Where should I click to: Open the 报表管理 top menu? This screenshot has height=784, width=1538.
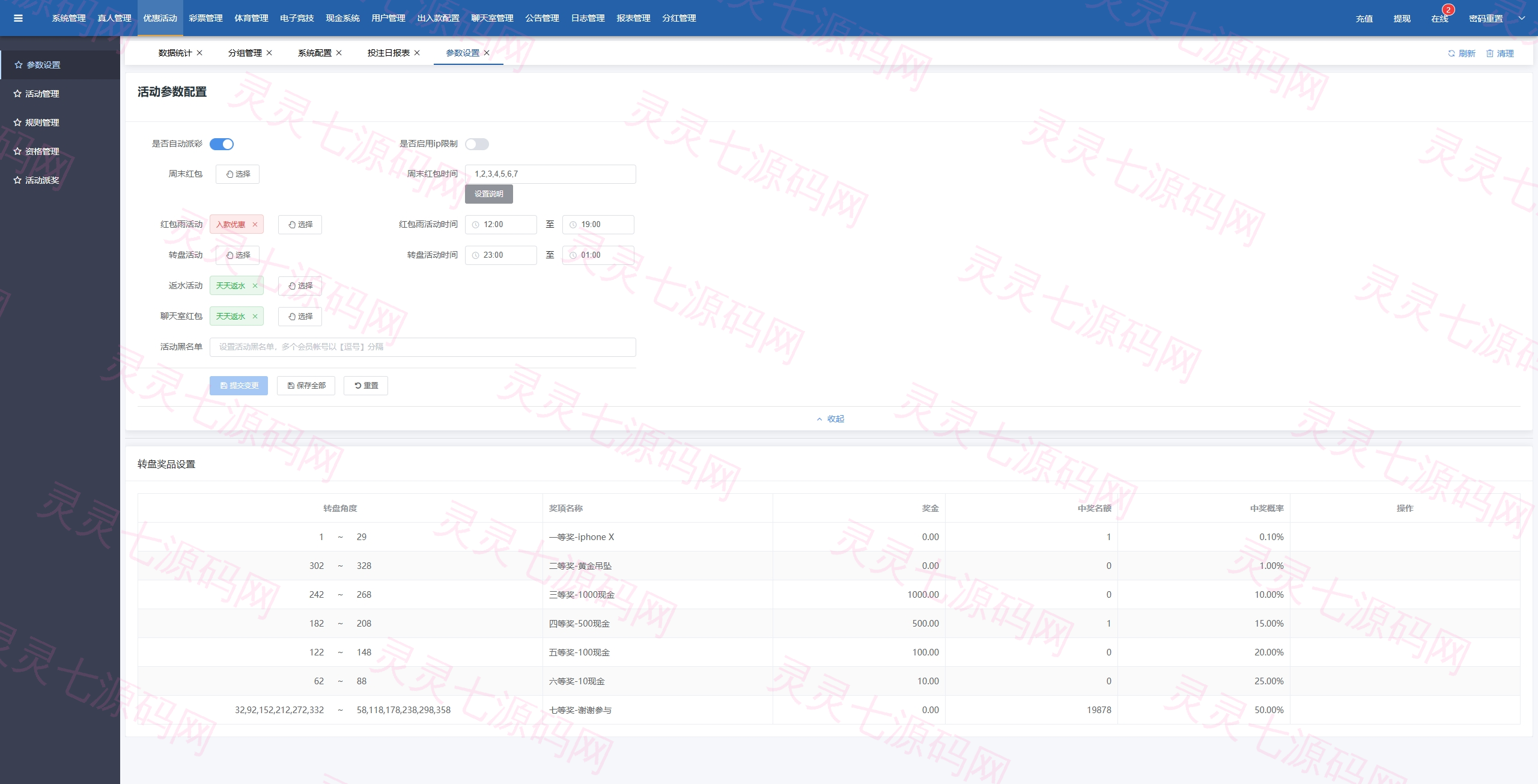pyautogui.click(x=633, y=18)
